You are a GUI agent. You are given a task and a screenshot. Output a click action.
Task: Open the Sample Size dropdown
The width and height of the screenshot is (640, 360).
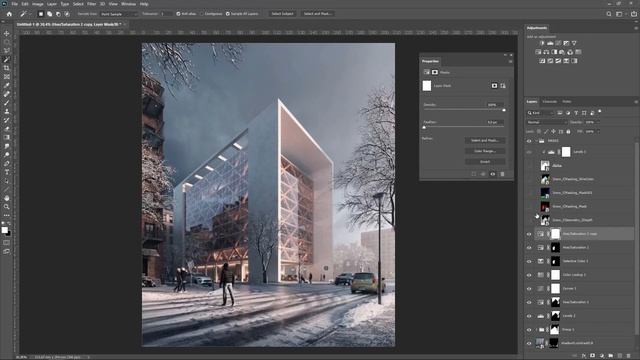coord(119,14)
